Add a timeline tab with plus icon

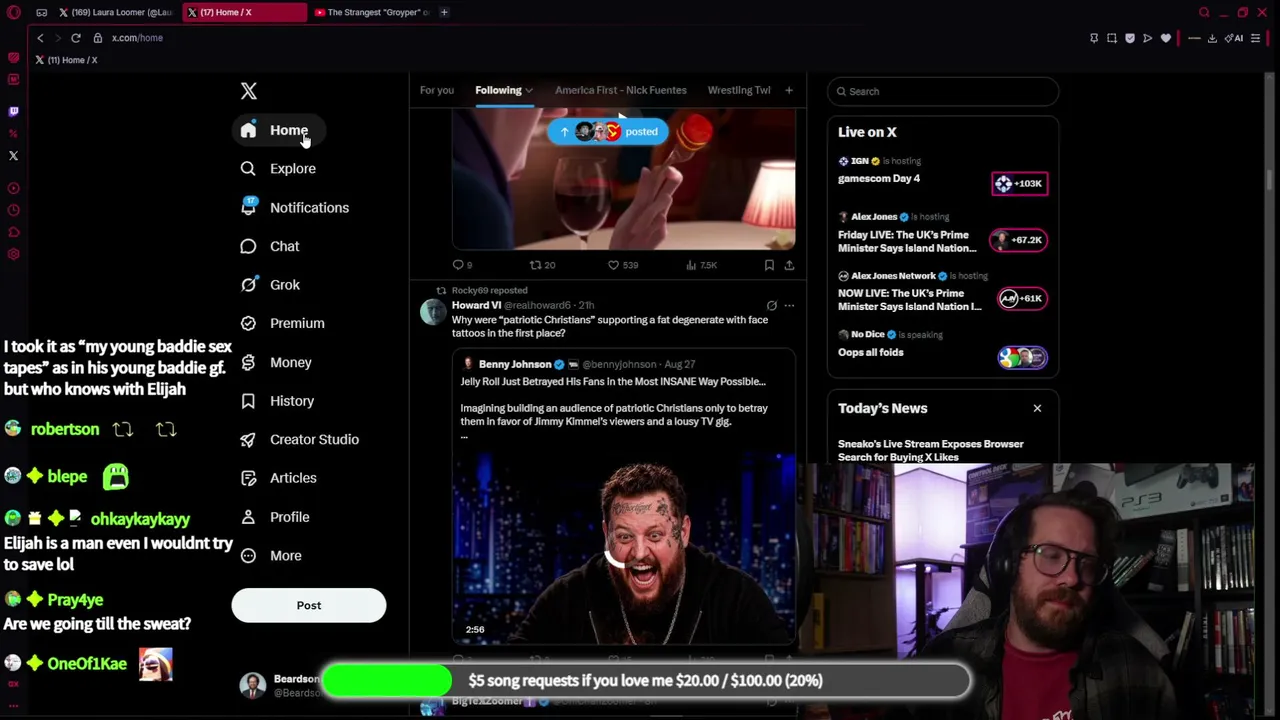pyautogui.click(x=788, y=90)
